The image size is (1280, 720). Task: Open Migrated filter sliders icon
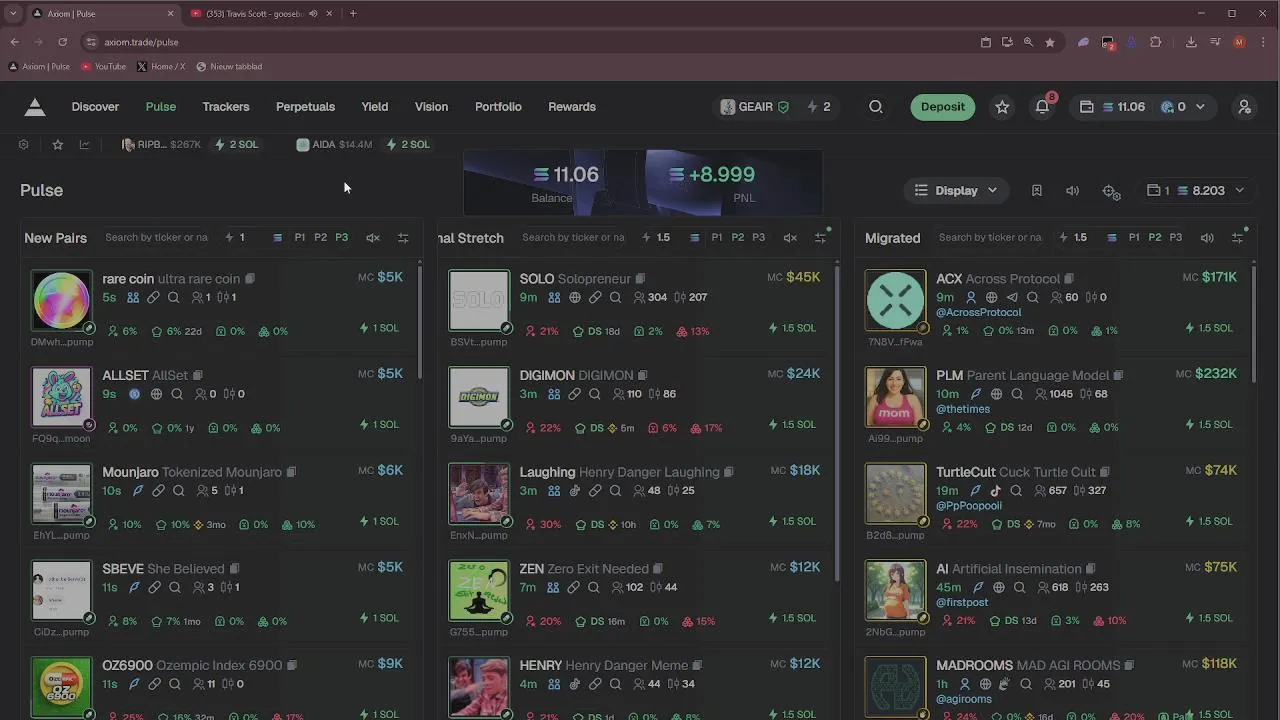tap(1237, 237)
